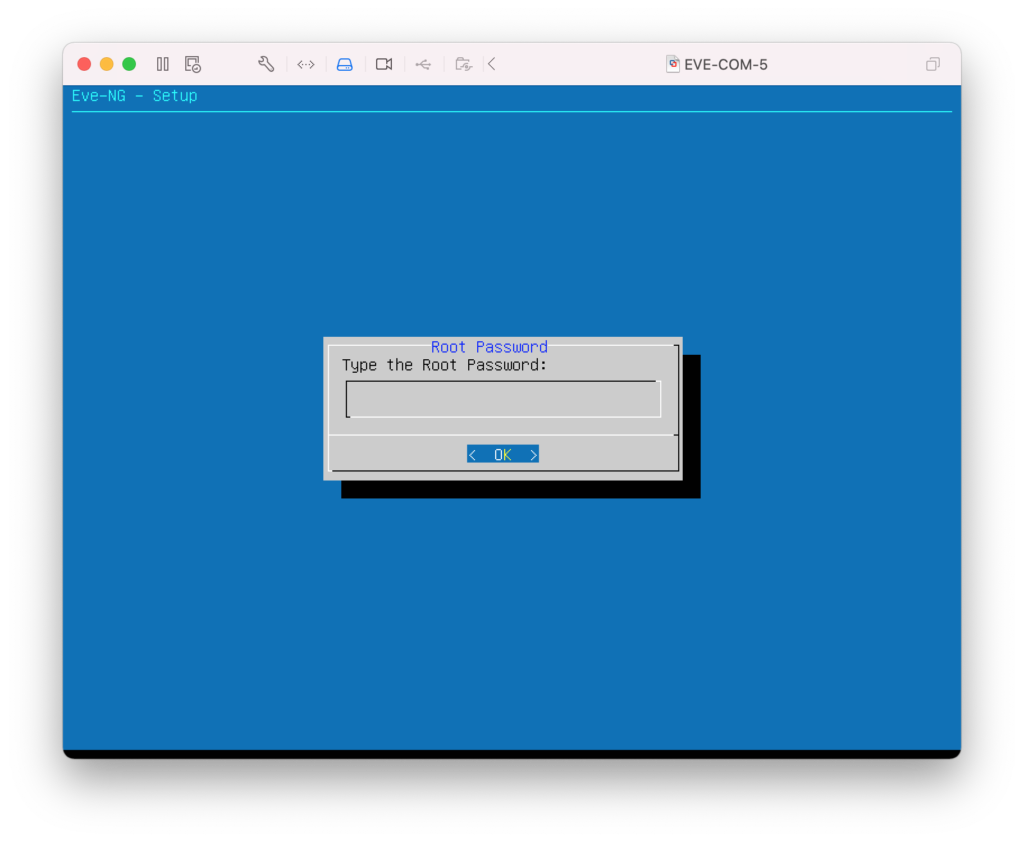Image resolution: width=1024 pixels, height=842 pixels.
Task: Open shared folders icon
Action: point(463,64)
